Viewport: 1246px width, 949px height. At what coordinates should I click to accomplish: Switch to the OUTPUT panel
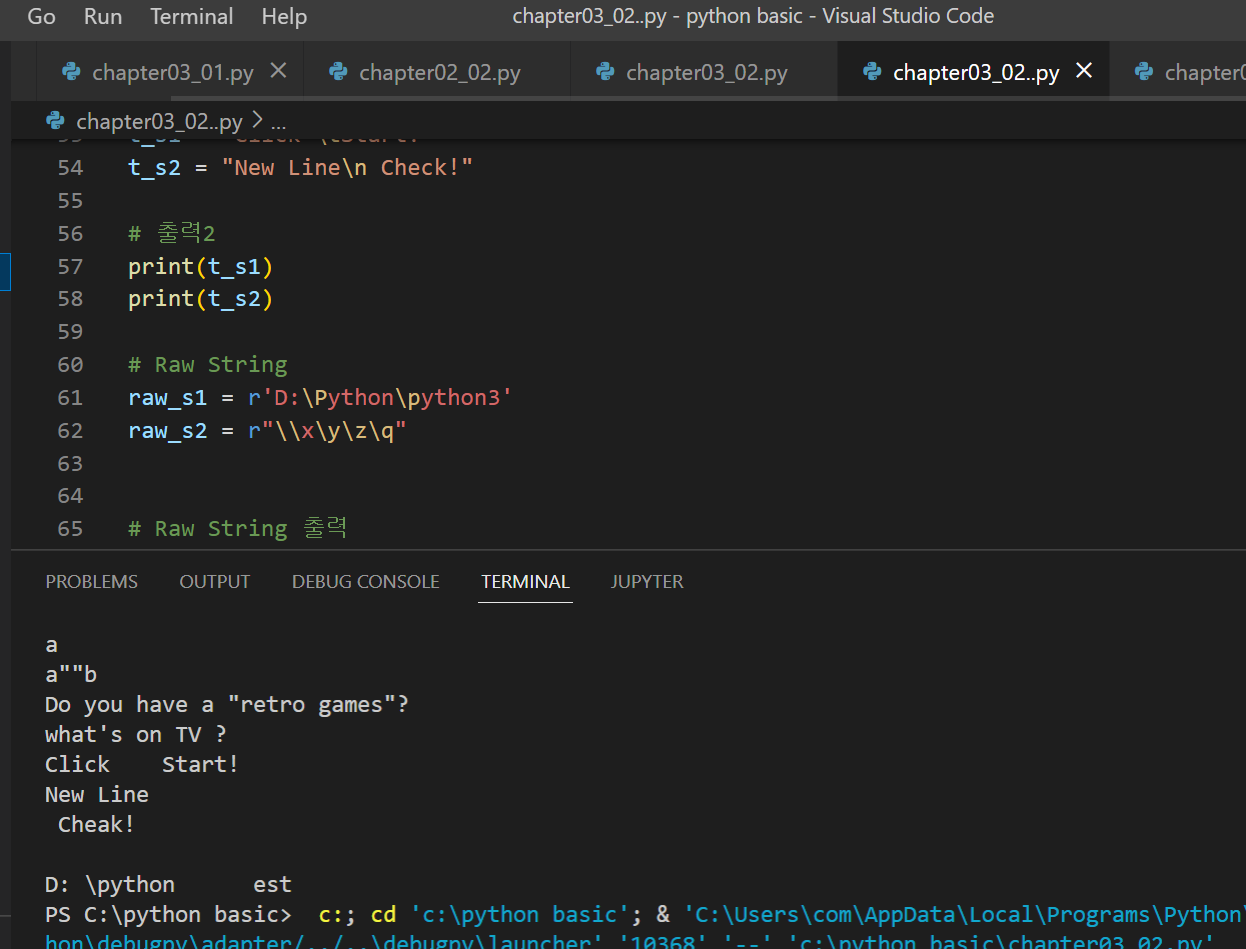[x=215, y=582]
